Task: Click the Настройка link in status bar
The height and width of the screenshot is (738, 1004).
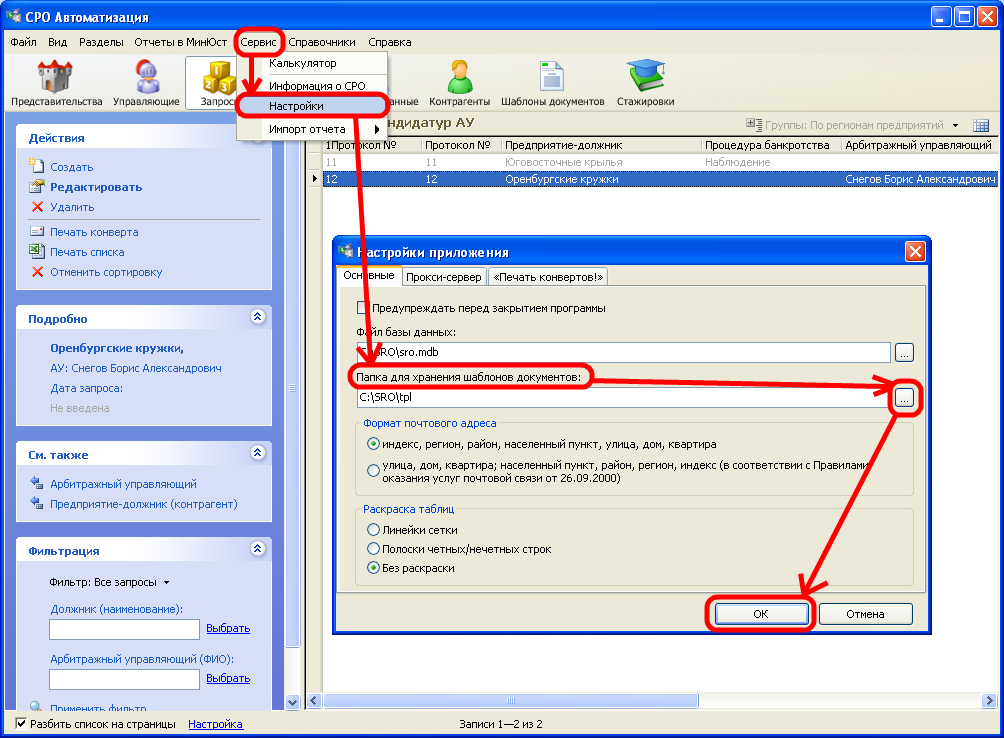Action: pos(215,724)
